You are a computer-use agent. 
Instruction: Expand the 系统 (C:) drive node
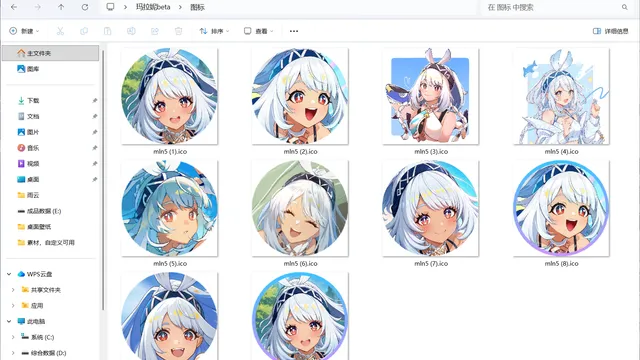tap(13, 337)
